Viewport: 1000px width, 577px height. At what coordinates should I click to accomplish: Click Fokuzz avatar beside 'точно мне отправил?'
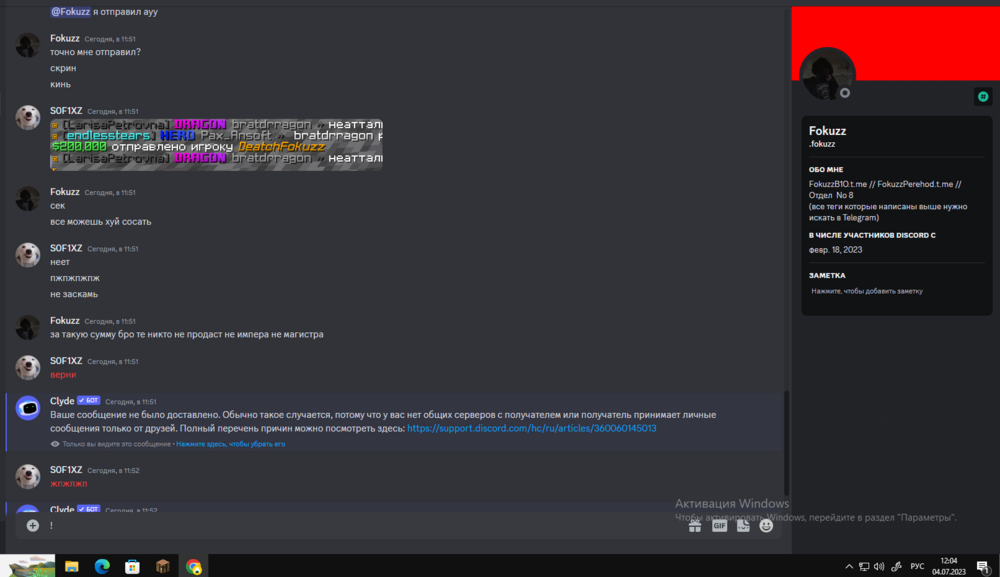[27, 45]
